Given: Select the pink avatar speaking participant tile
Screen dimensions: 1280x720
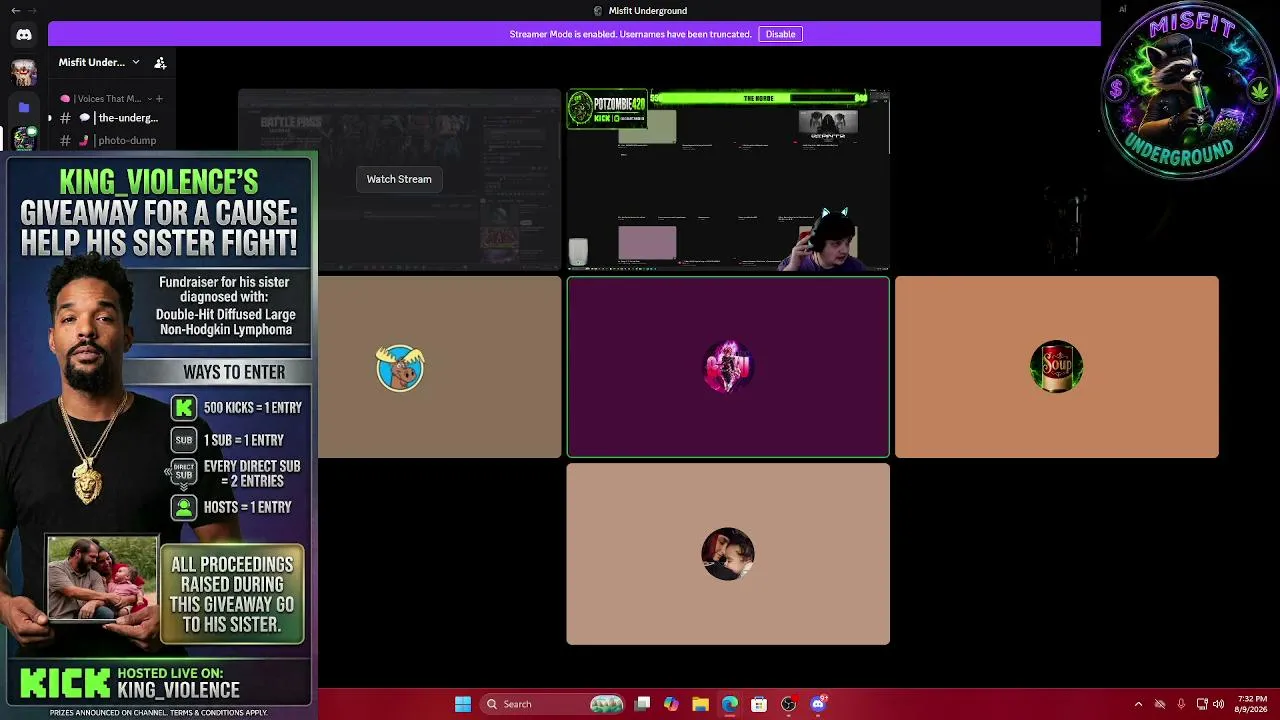Looking at the screenshot, I should click(x=728, y=367).
